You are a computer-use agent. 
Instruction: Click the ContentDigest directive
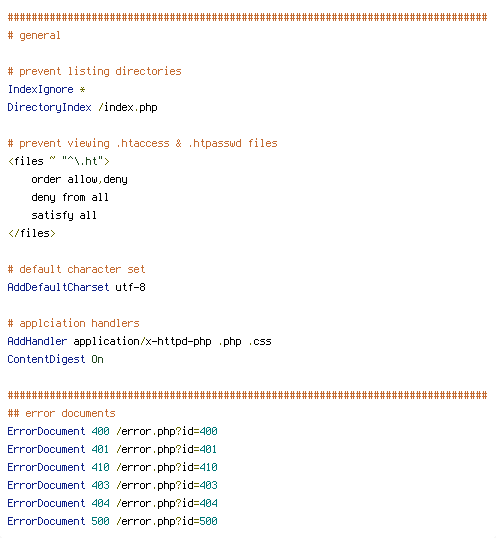[46, 359]
